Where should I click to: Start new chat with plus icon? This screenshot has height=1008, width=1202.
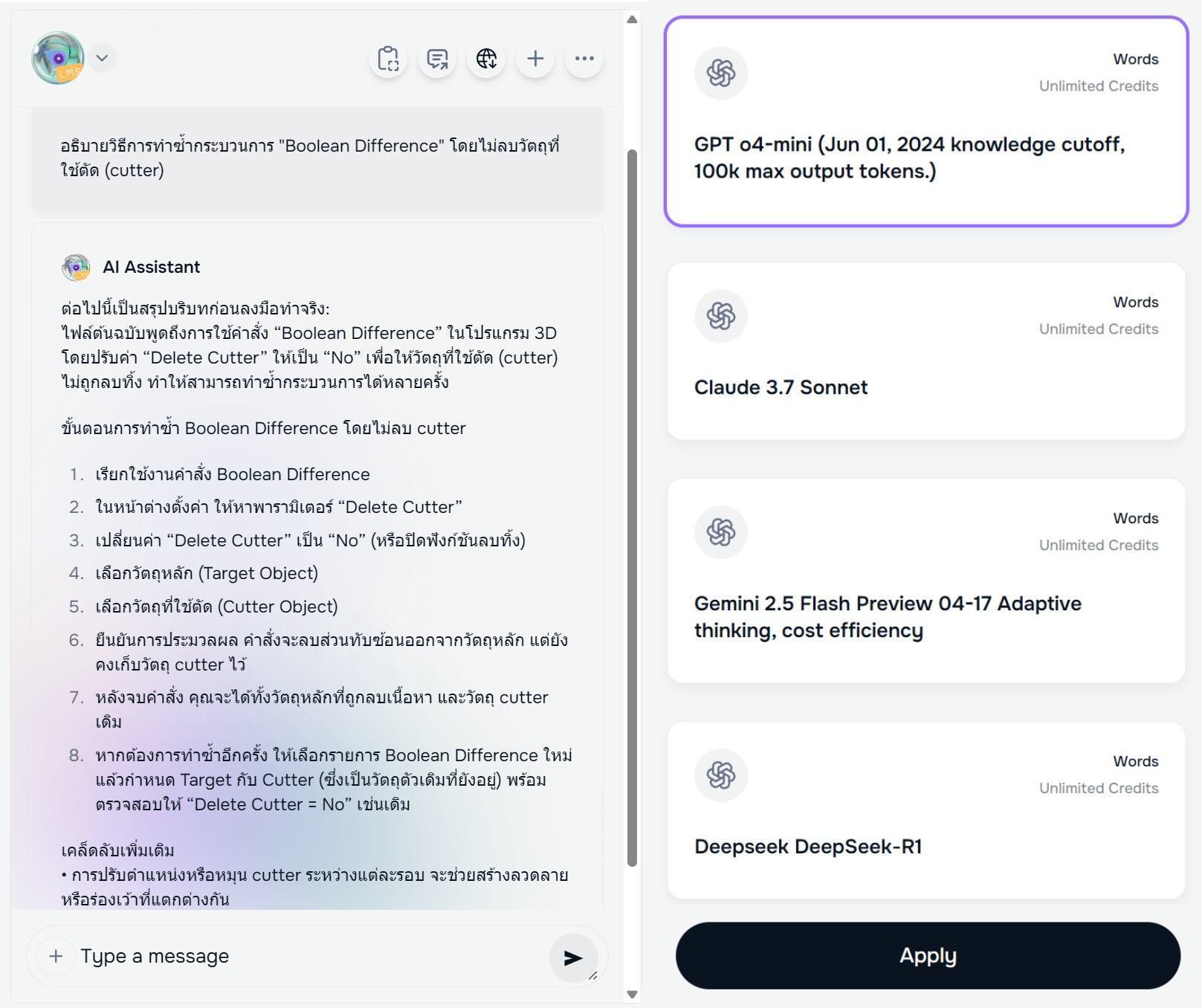[x=535, y=59]
